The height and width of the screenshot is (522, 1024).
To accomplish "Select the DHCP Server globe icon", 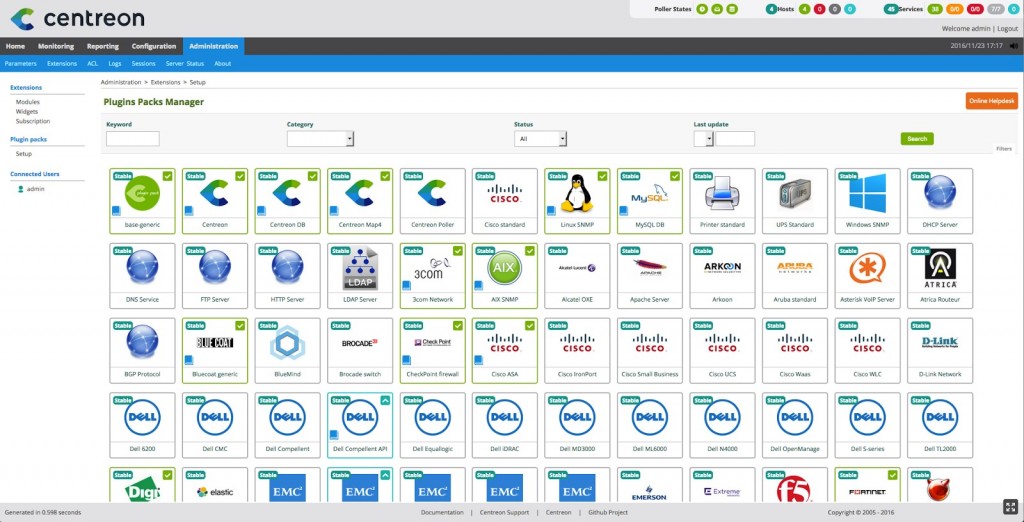I will click(940, 192).
